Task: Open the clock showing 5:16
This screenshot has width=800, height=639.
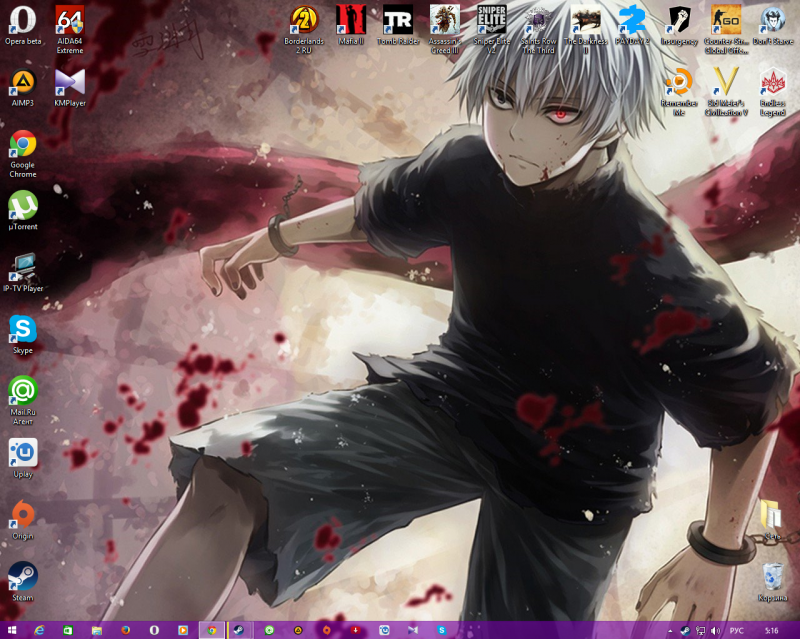Action: (771, 631)
